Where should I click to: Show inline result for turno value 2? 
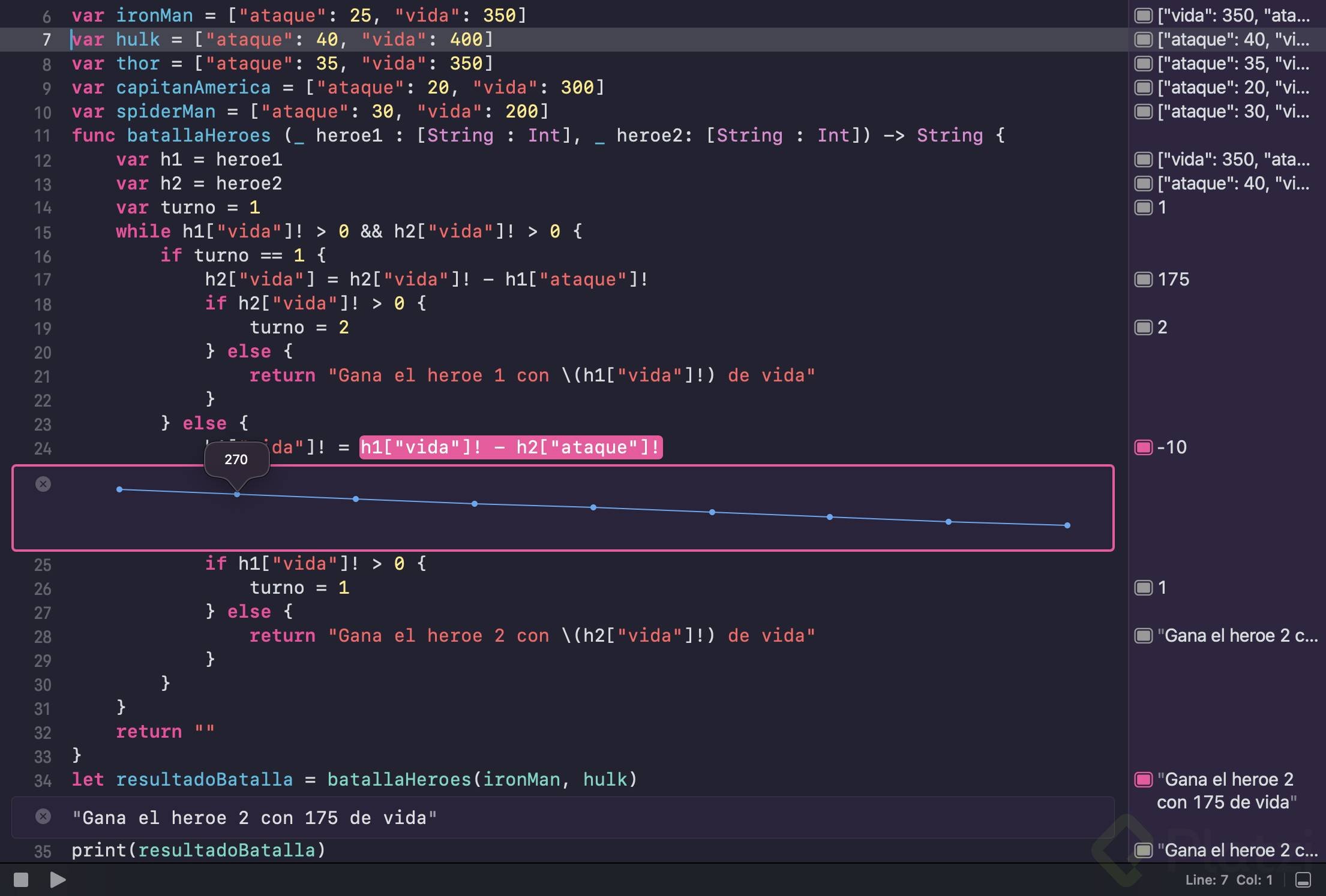click(x=1143, y=327)
